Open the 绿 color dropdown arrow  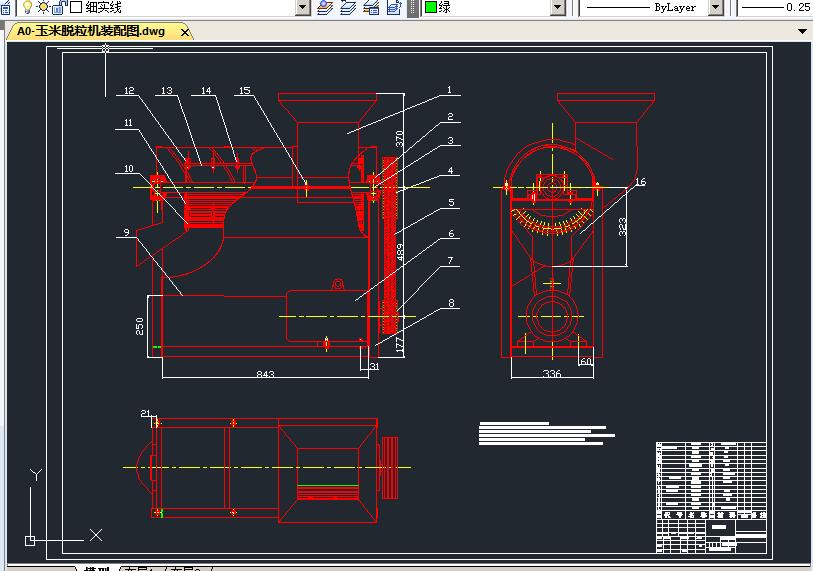[558, 7]
